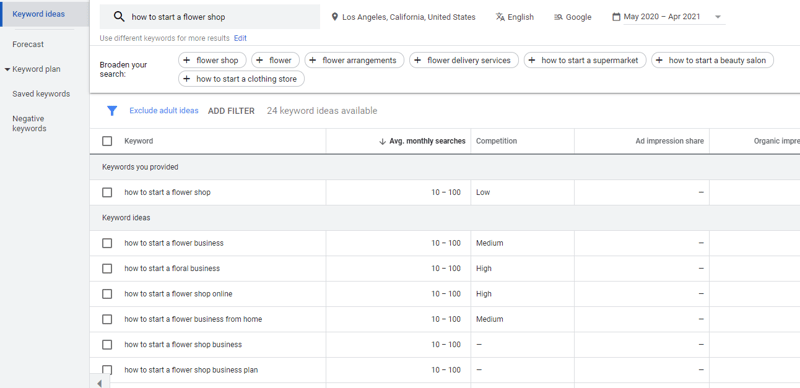Click the keyword search input field

tap(210, 17)
